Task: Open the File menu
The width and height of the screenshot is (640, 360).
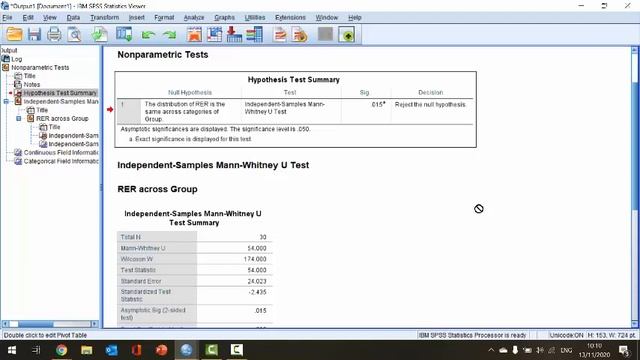Action: [7, 18]
